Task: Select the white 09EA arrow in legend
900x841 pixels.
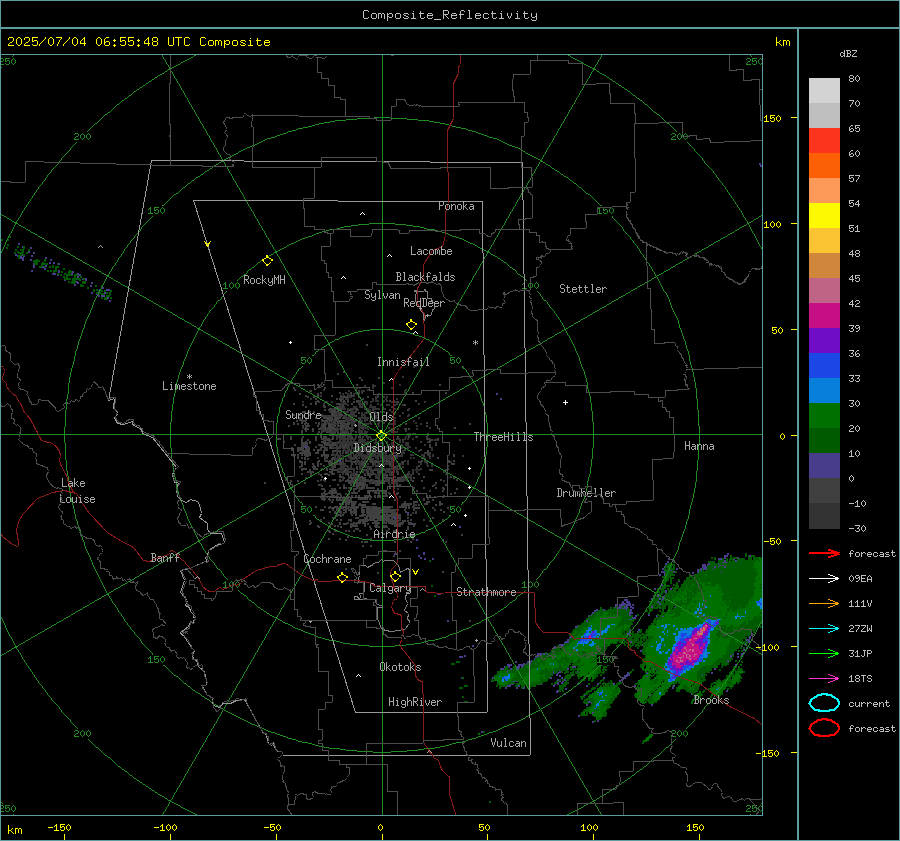Action: [824, 579]
